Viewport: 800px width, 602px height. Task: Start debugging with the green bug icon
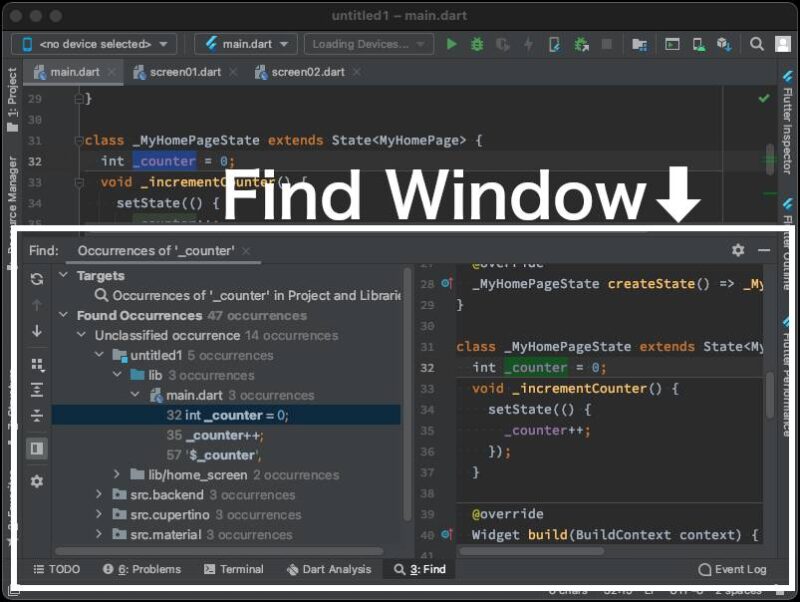477,44
